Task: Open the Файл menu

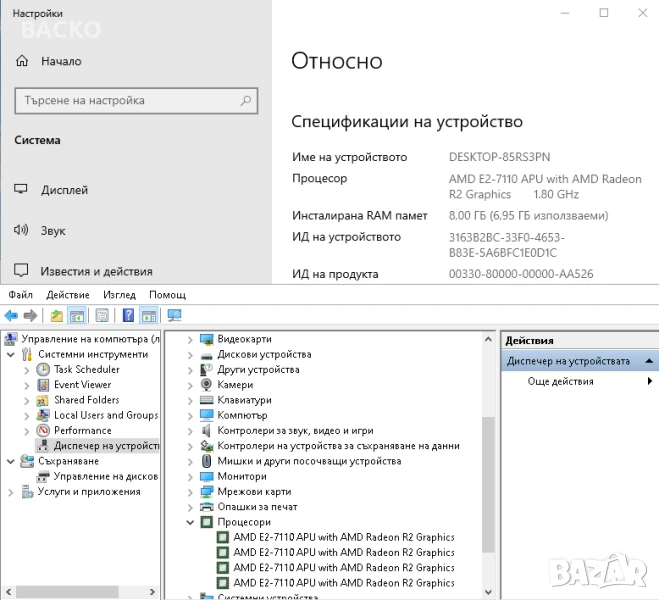Action: (x=20, y=295)
